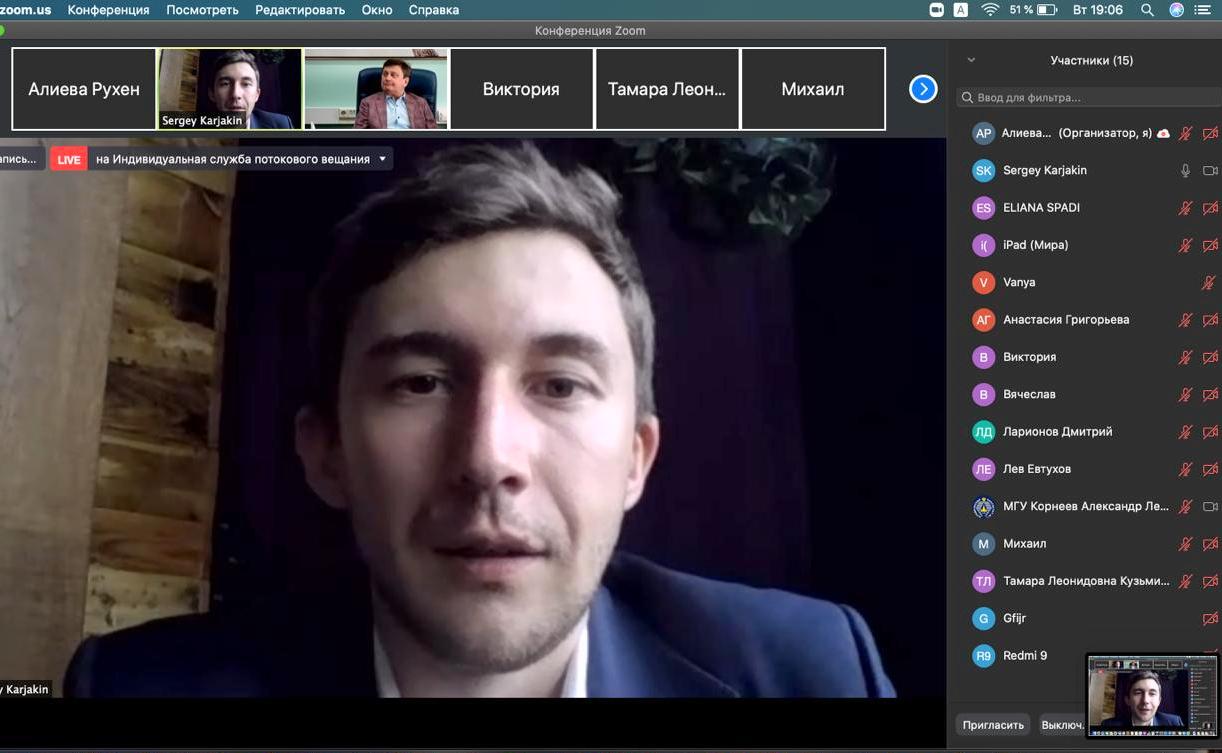The image size is (1222, 753).
Task: Click Sergey Karjakin's microphone icon
Action: coord(1185,171)
